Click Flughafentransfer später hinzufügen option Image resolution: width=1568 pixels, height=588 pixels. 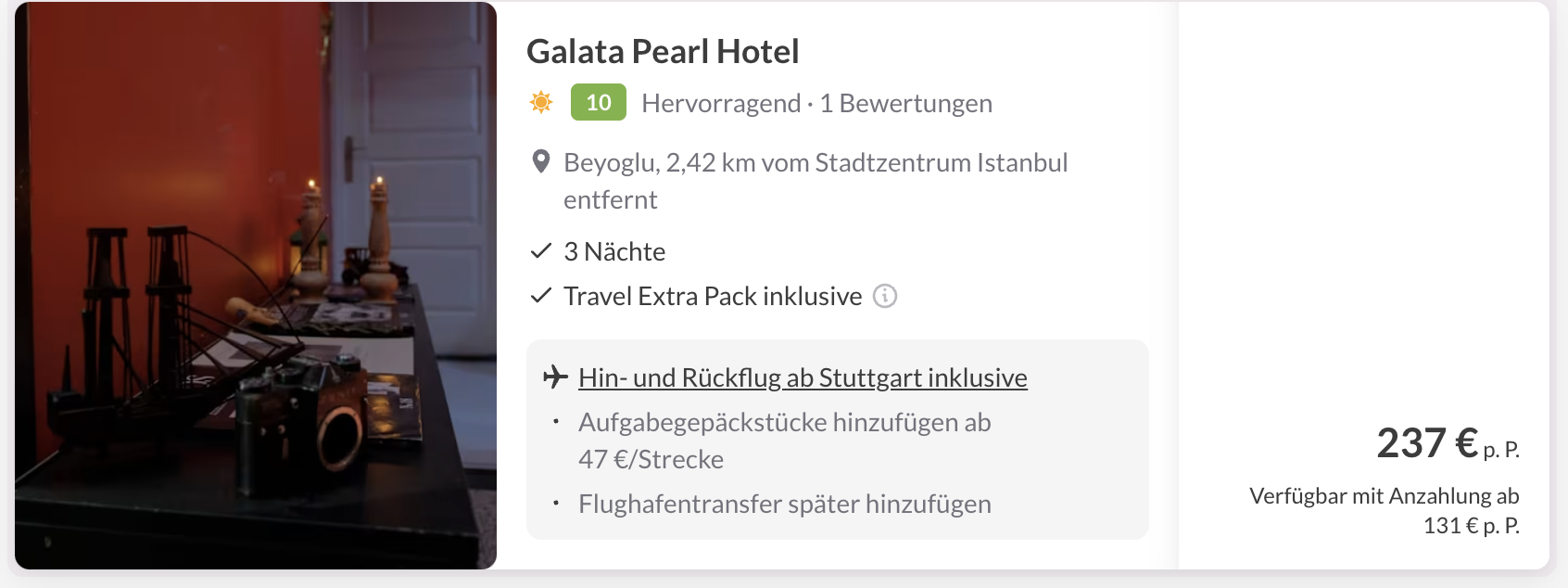click(x=784, y=504)
